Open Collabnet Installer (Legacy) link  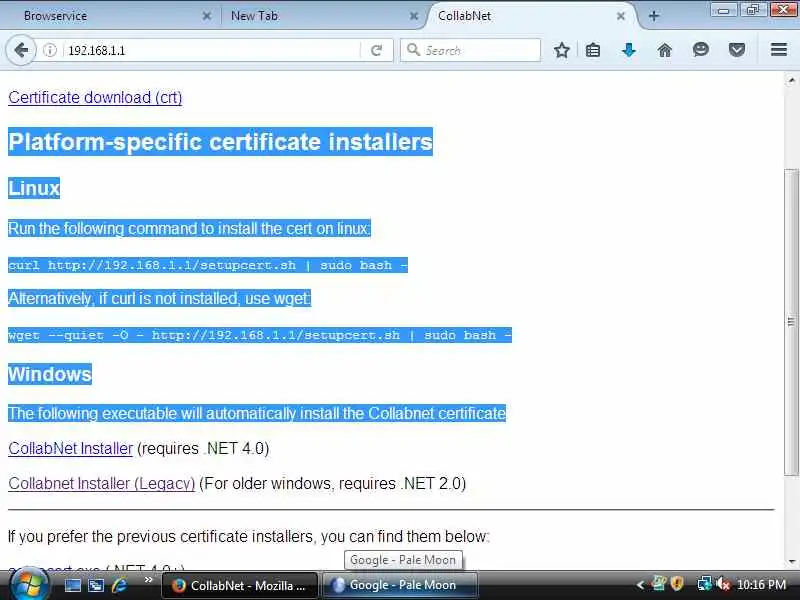pos(102,483)
